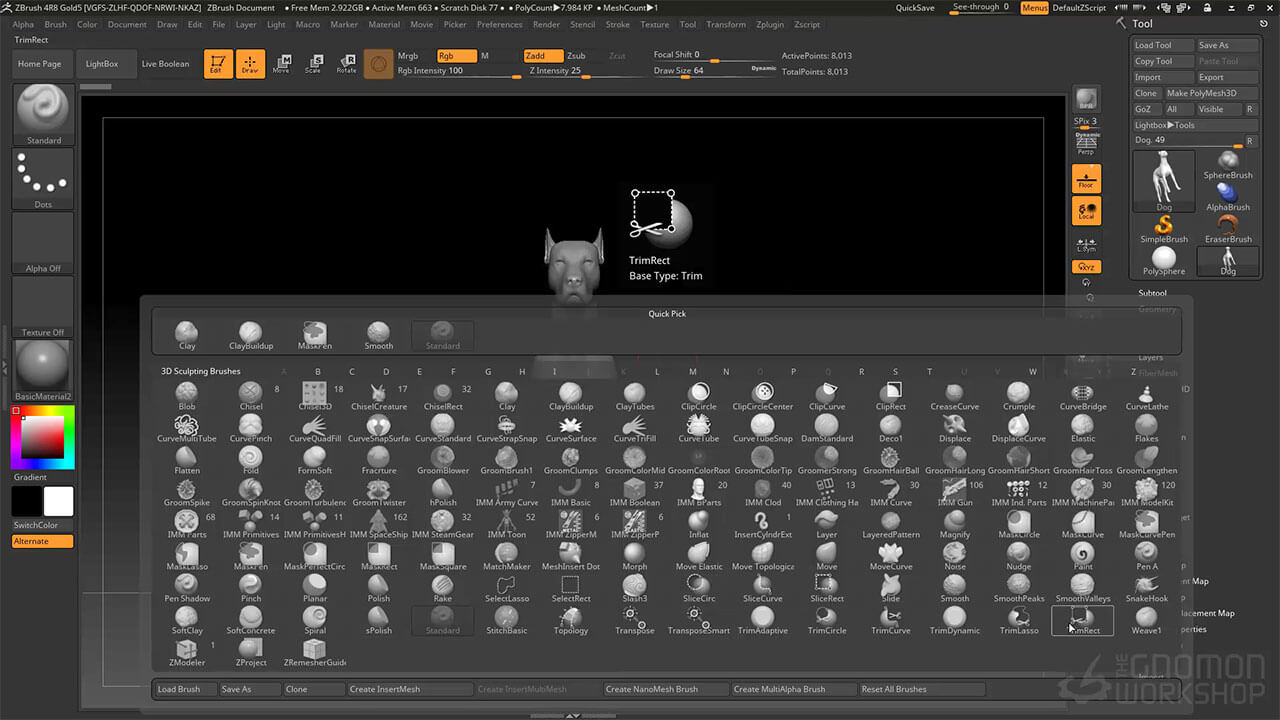Expand the Lightbox Tools section
This screenshot has width=1280, height=720.
click(1165, 125)
